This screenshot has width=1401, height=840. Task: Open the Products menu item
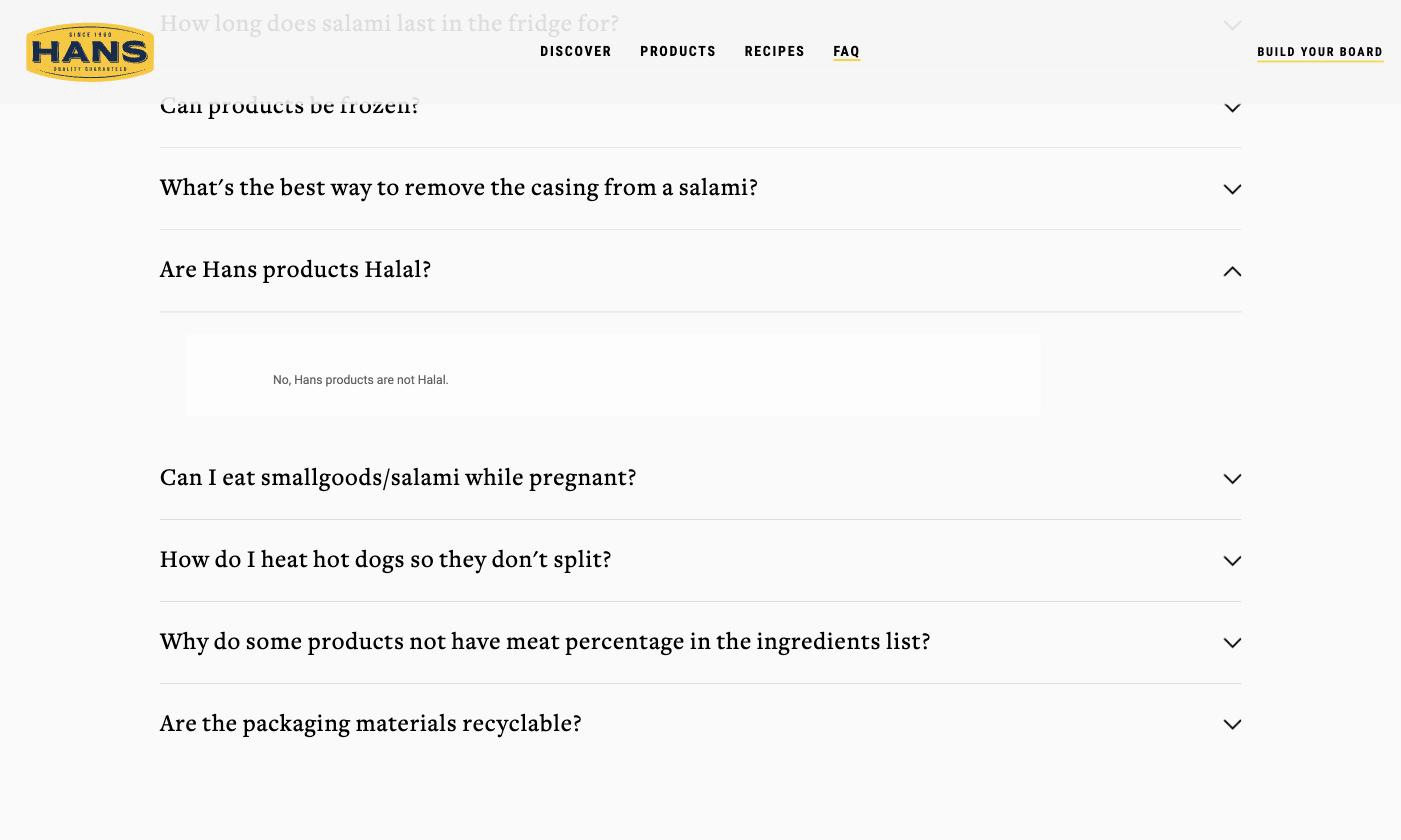tap(678, 52)
